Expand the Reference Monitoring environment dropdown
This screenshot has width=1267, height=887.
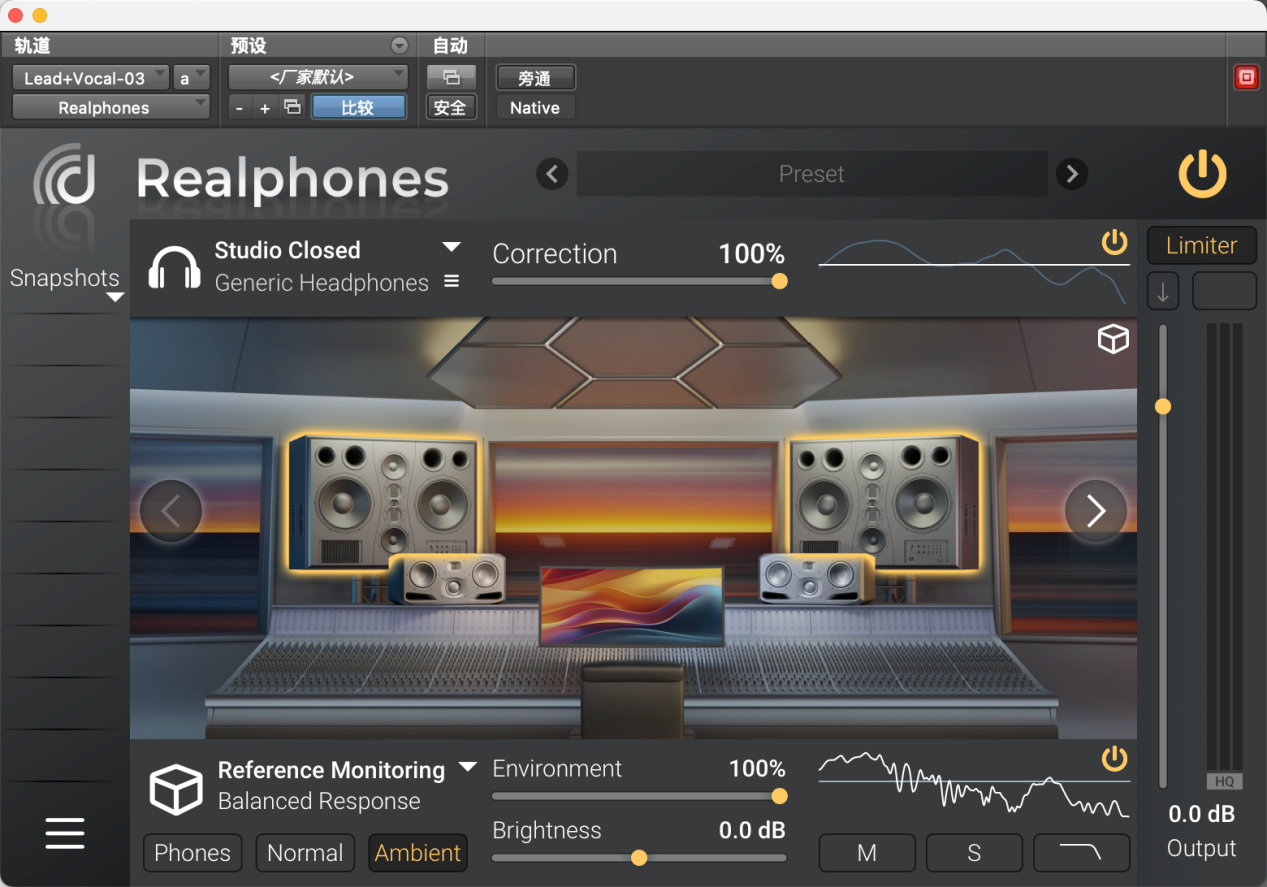click(x=468, y=767)
